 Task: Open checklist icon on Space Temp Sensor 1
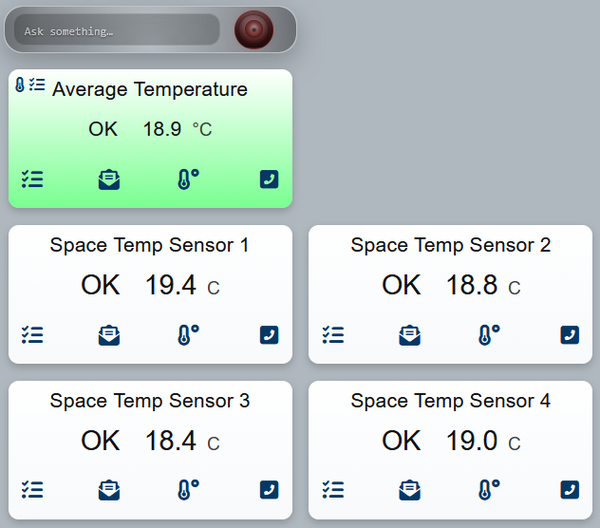coord(33,335)
